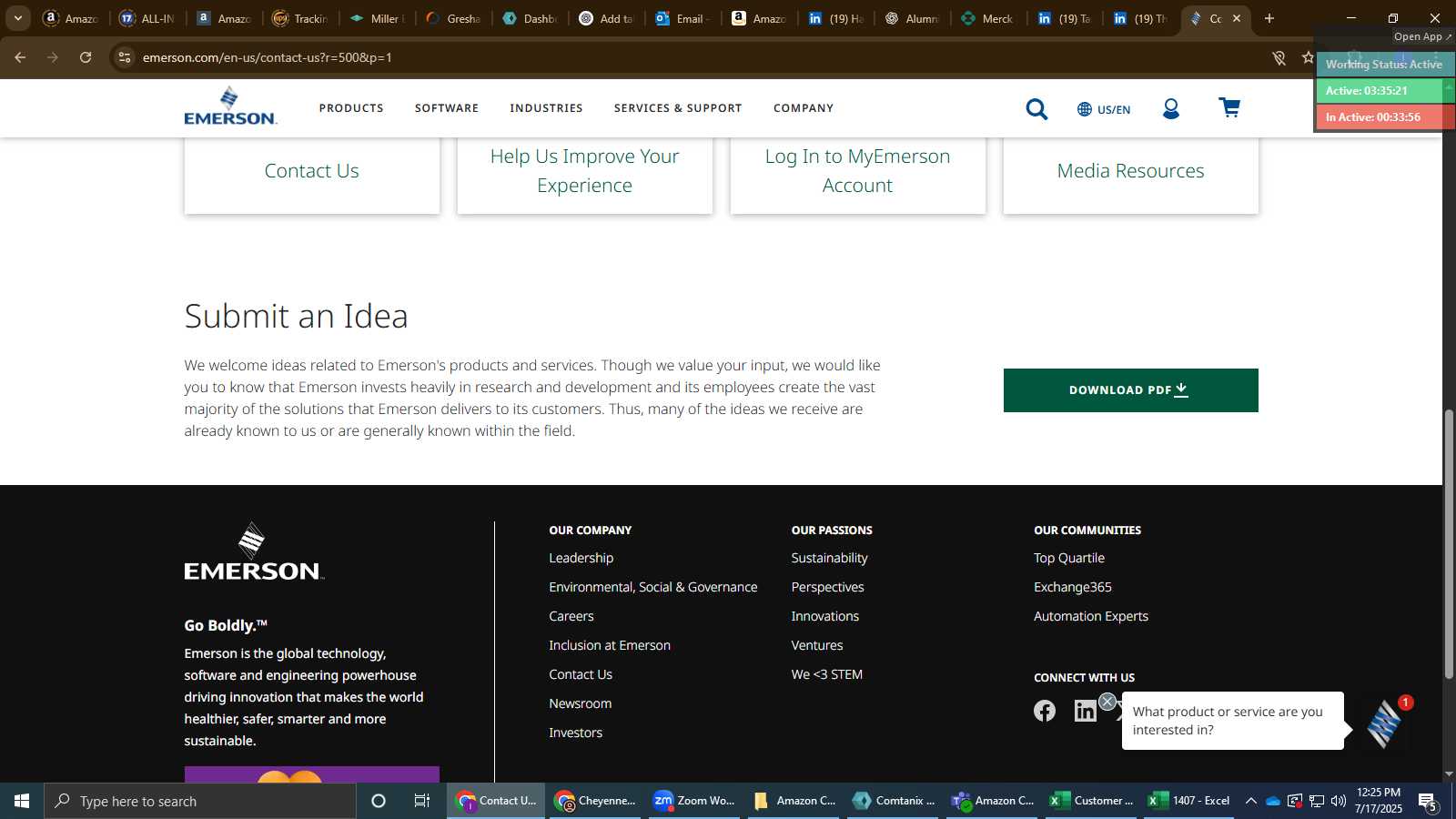Switch to the Email browser tab
Viewport: 1456px width, 819px height.
(683, 18)
